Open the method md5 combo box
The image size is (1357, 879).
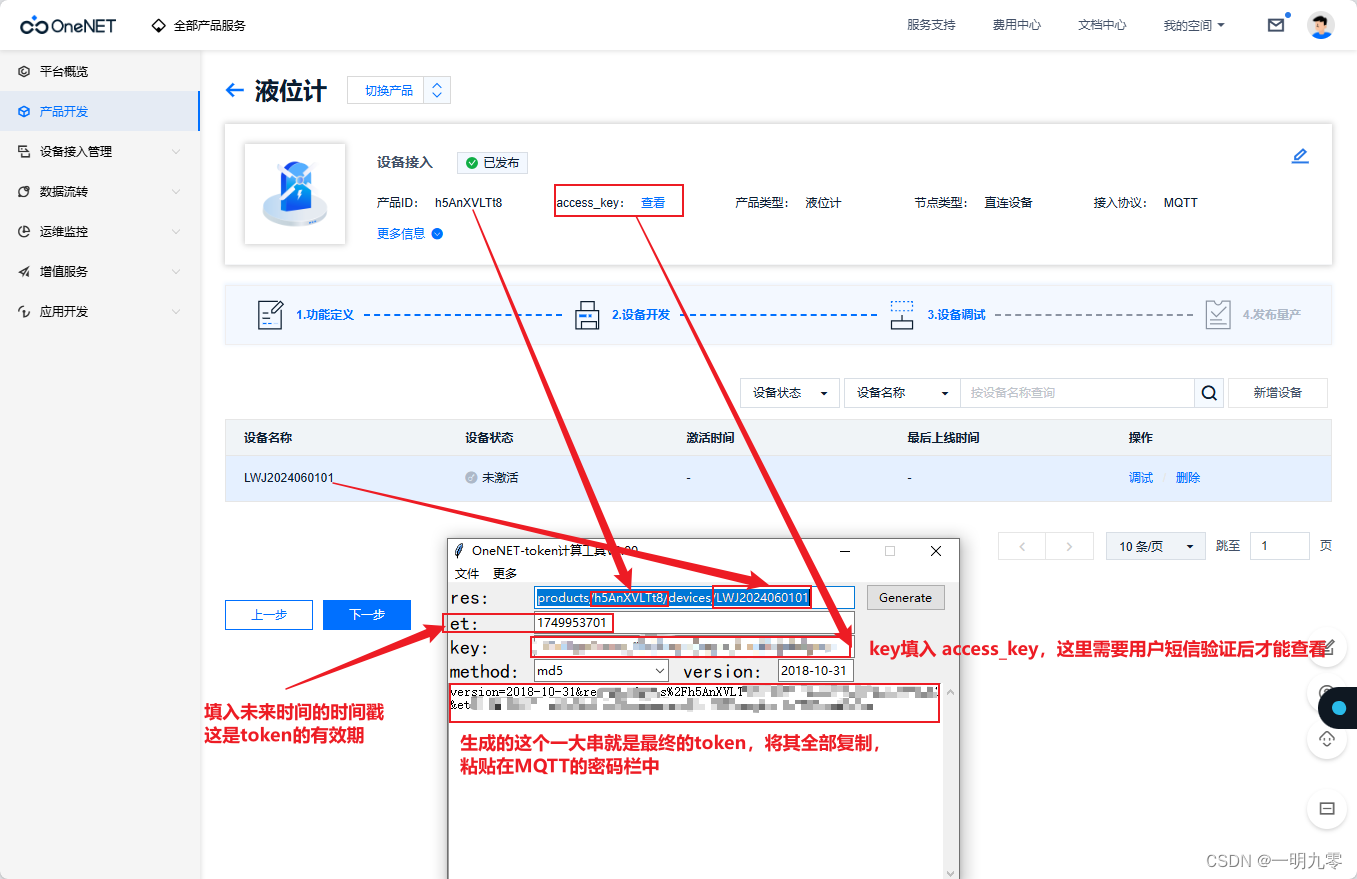[x=601, y=671]
